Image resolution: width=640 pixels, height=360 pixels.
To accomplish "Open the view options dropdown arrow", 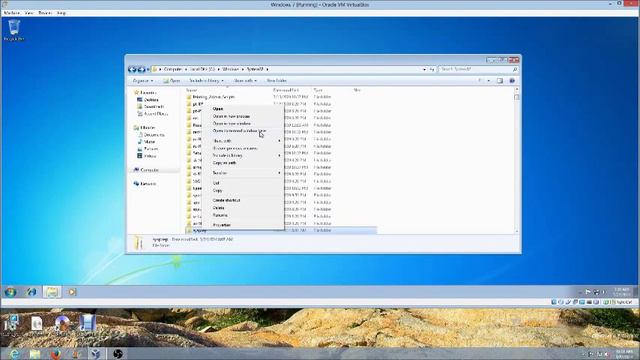I will tap(489, 81).
